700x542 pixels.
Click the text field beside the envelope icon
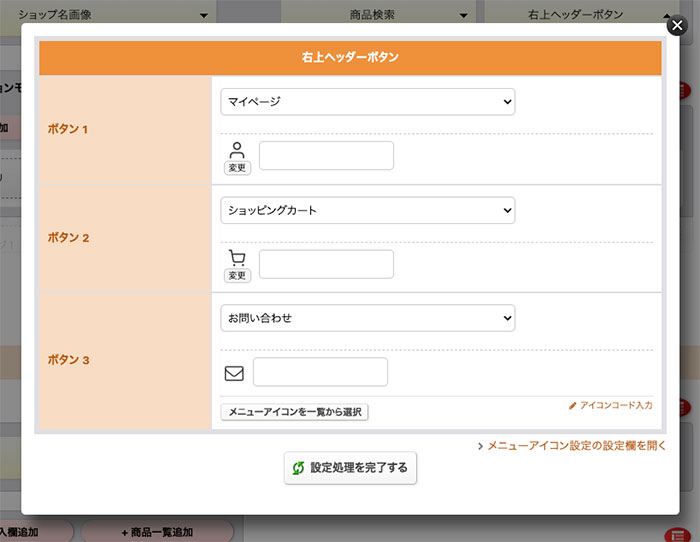(320, 372)
